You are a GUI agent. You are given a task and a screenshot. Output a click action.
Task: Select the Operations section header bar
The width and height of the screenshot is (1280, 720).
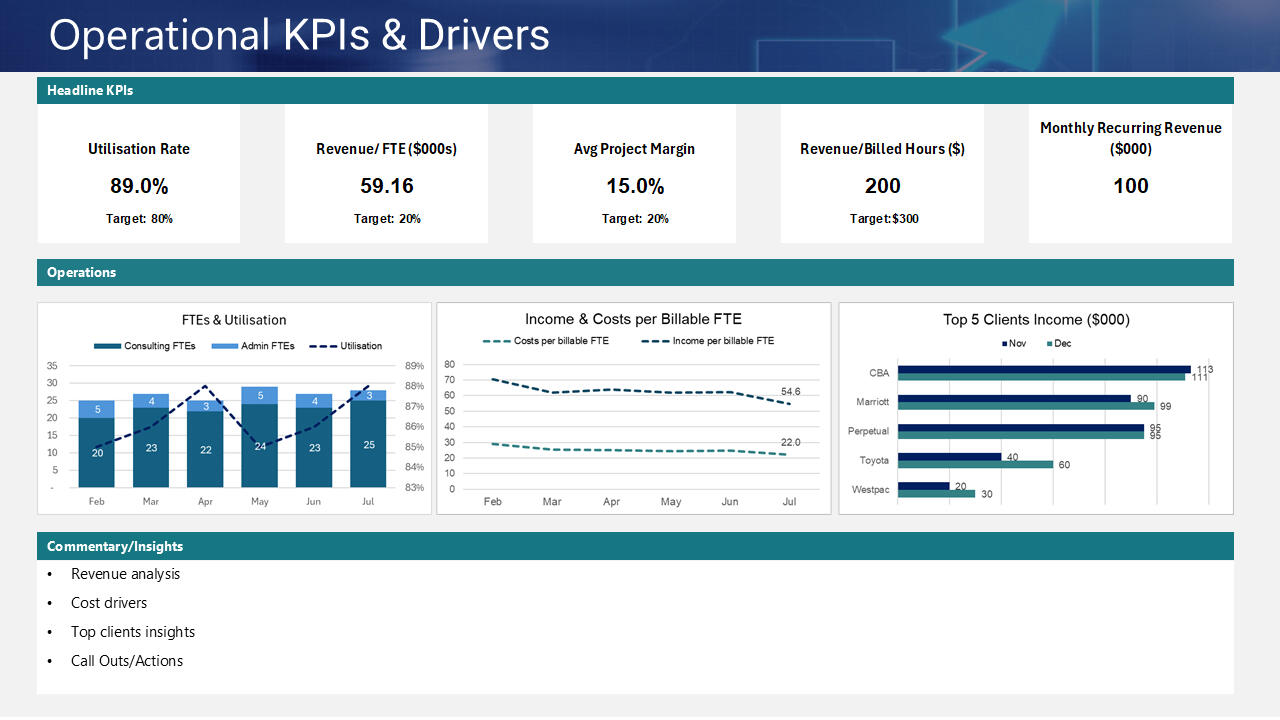[x=82, y=272]
